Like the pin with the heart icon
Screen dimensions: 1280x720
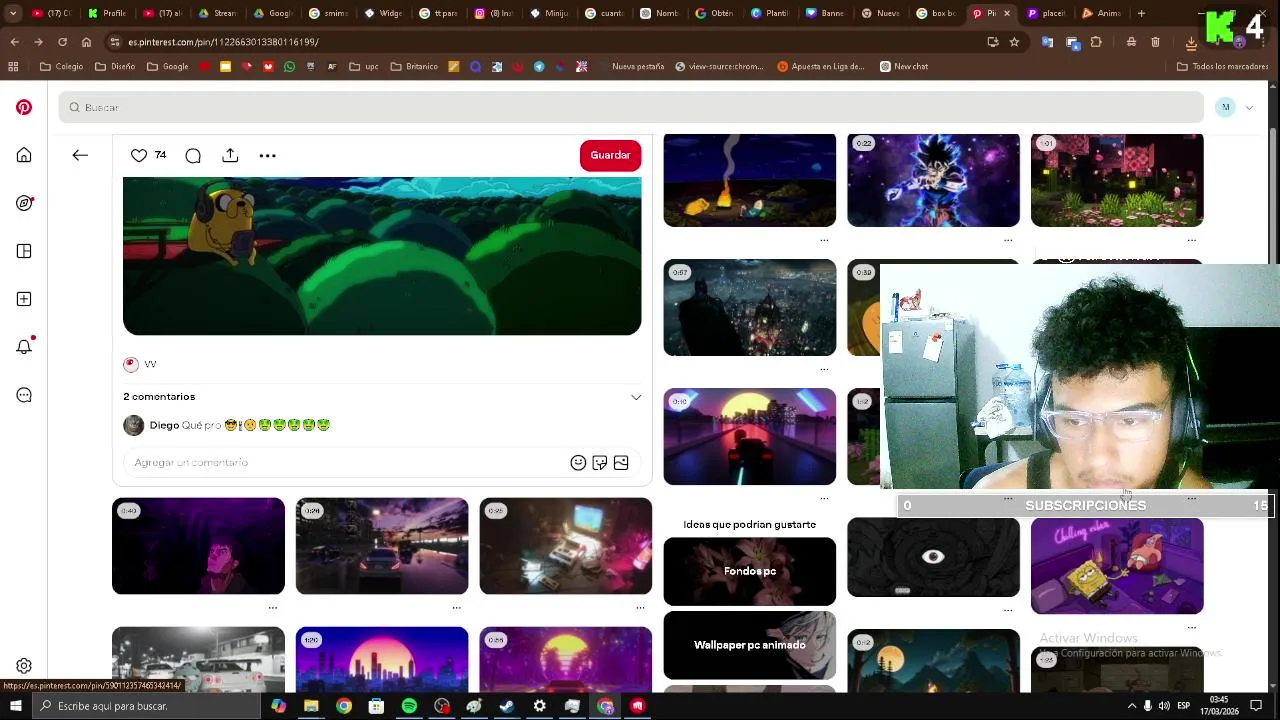pyautogui.click(x=139, y=155)
